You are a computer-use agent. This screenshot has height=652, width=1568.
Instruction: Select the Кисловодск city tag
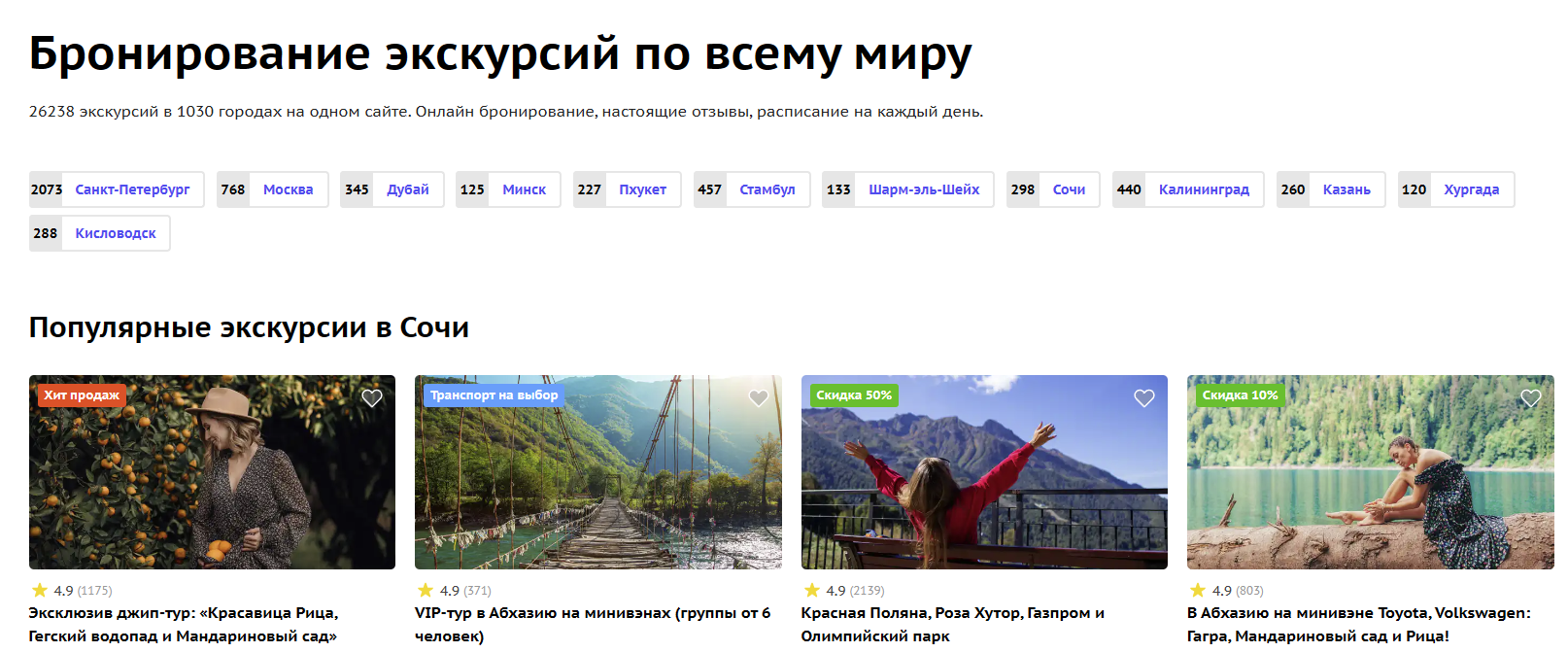(x=115, y=233)
